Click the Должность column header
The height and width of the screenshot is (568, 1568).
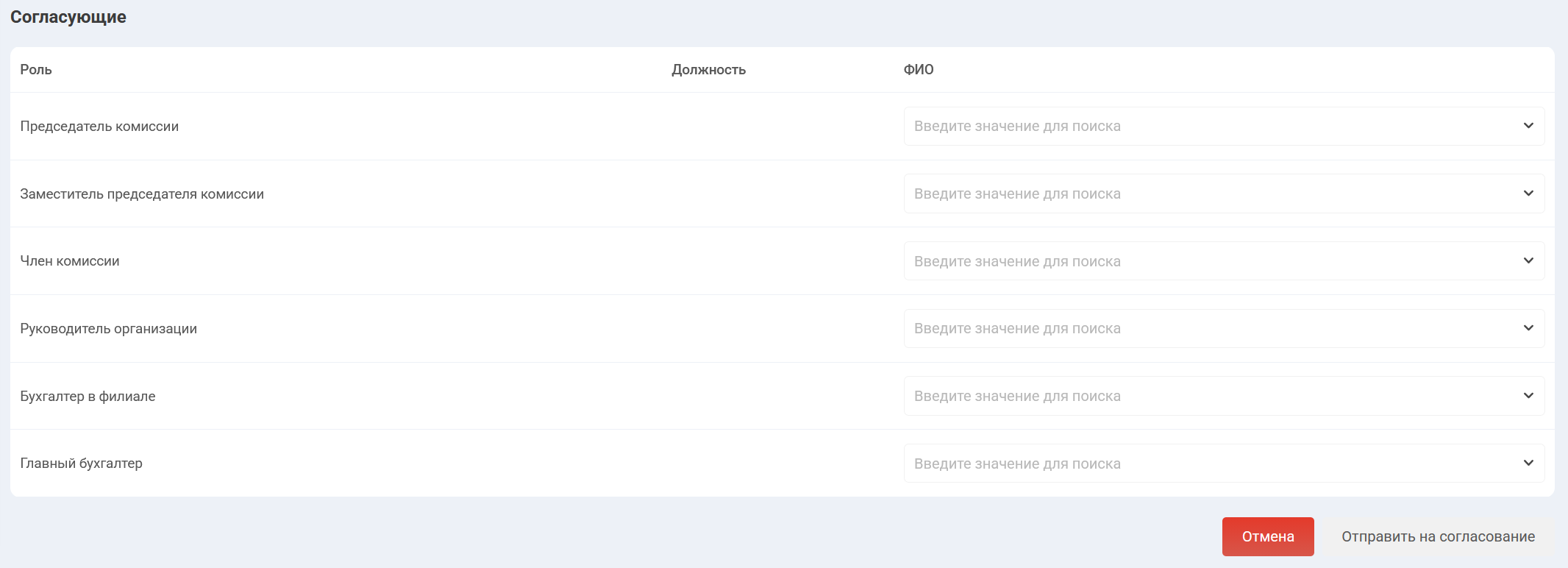[x=708, y=70]
